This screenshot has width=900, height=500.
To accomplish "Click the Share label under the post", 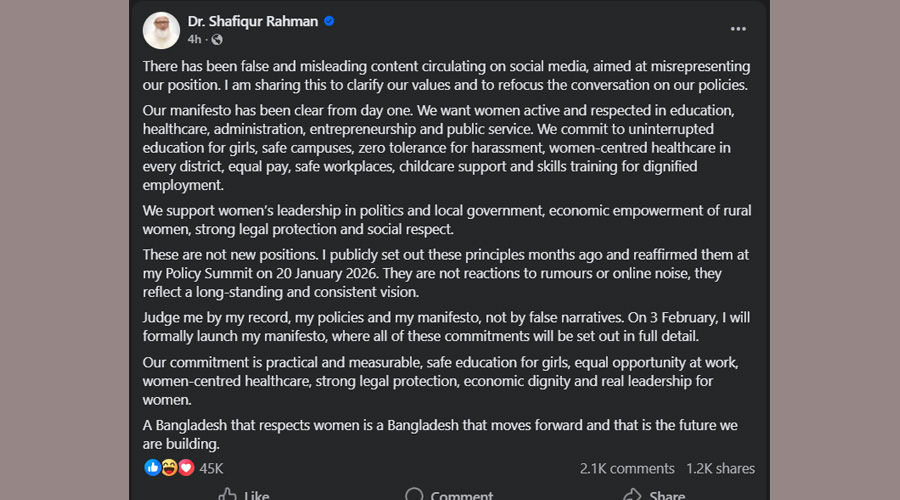I will point(667,495).
